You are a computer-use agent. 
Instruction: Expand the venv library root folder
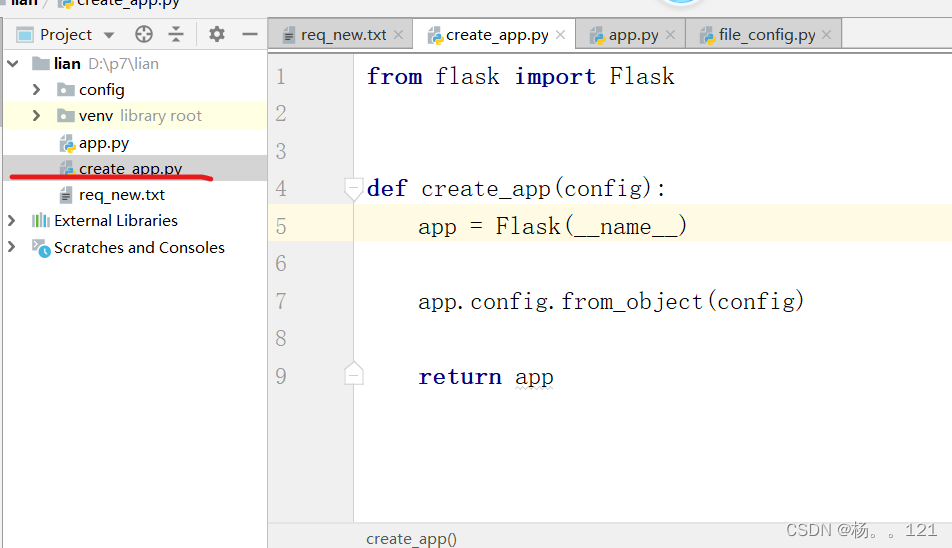[x=36, y=115]
